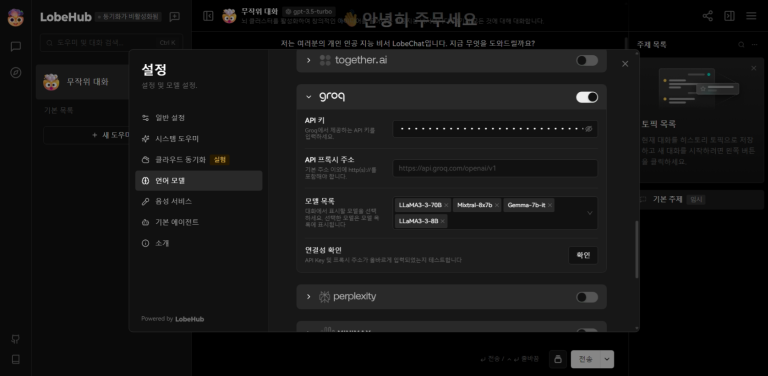Reveal API key with eye icon
The width and height of the screenshot is (768, 376).
589,129
